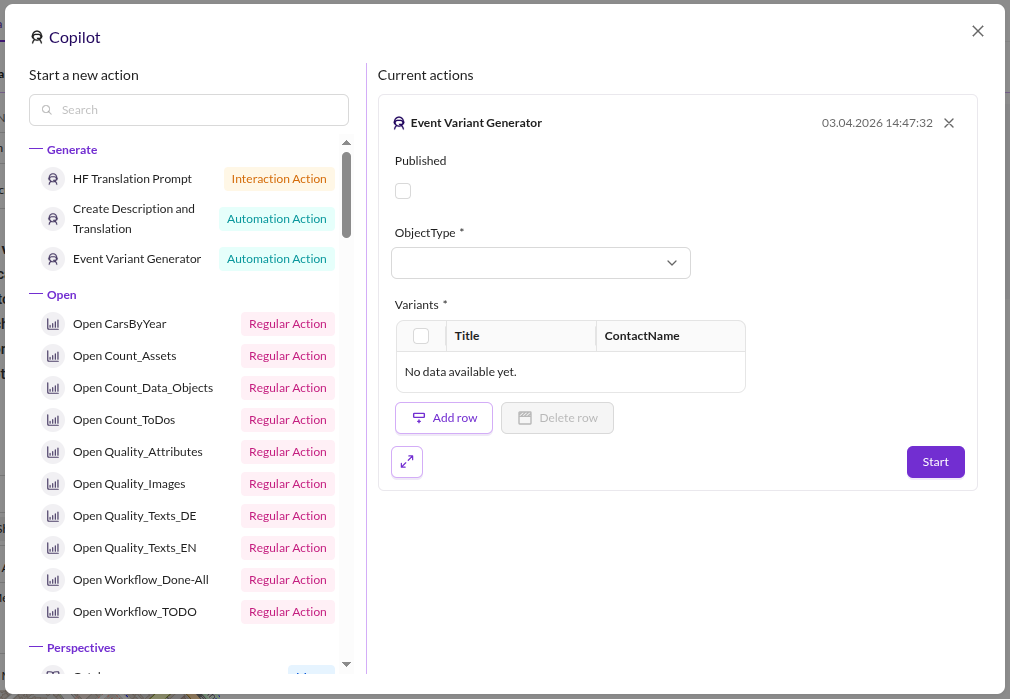The width and height of the screenshot is (1010, 699).
Task: Click the Open Quality_Images chart icon
Action: pyautogui.click(x=53, y=484)
